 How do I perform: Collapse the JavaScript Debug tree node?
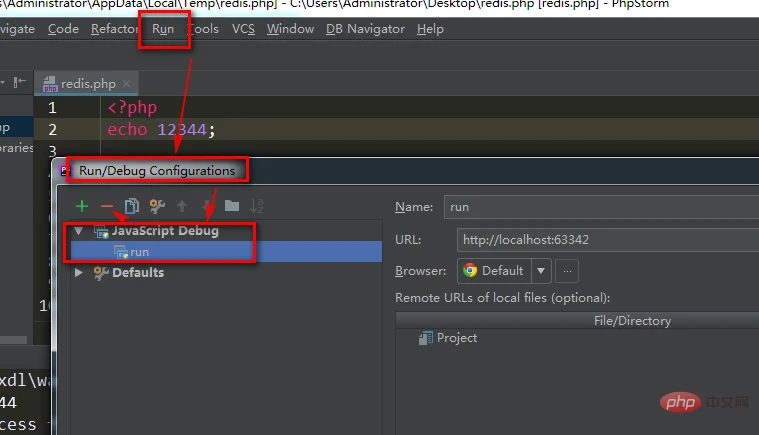[79, 232]
